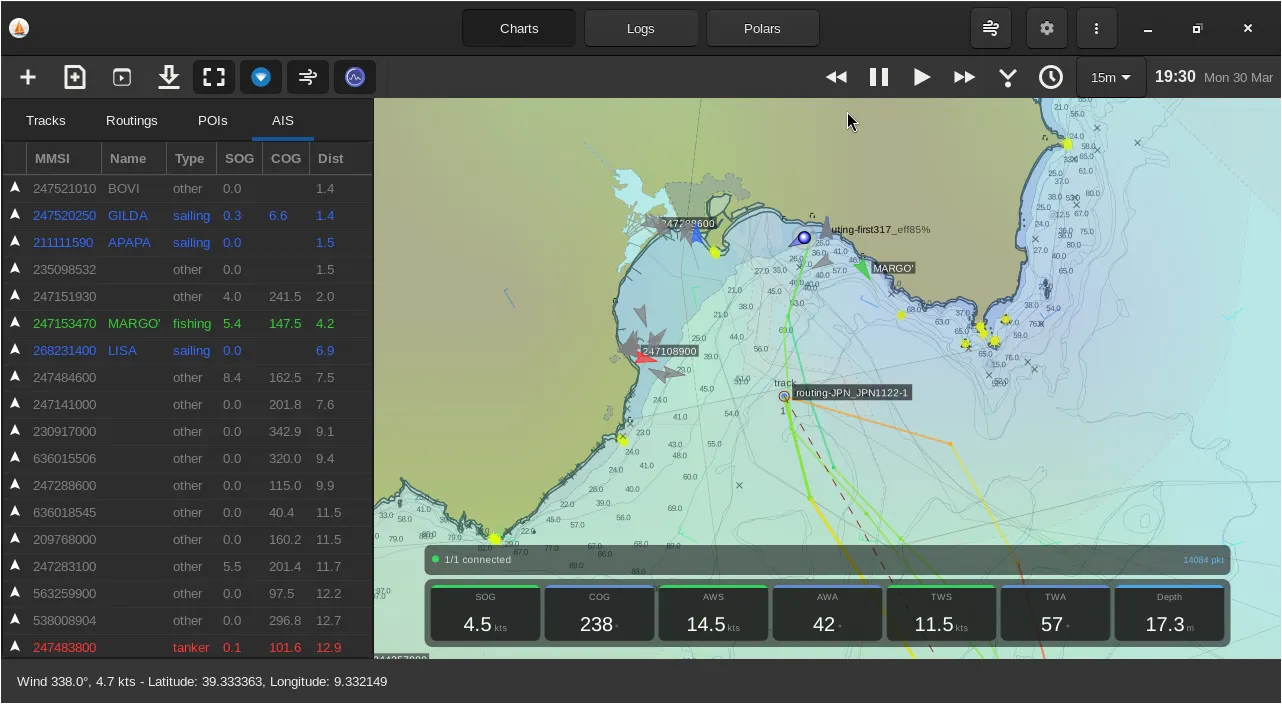The height and width of the screenshot is (704, 1282).
Task: Click the new document icon
Action: [75, 77]
